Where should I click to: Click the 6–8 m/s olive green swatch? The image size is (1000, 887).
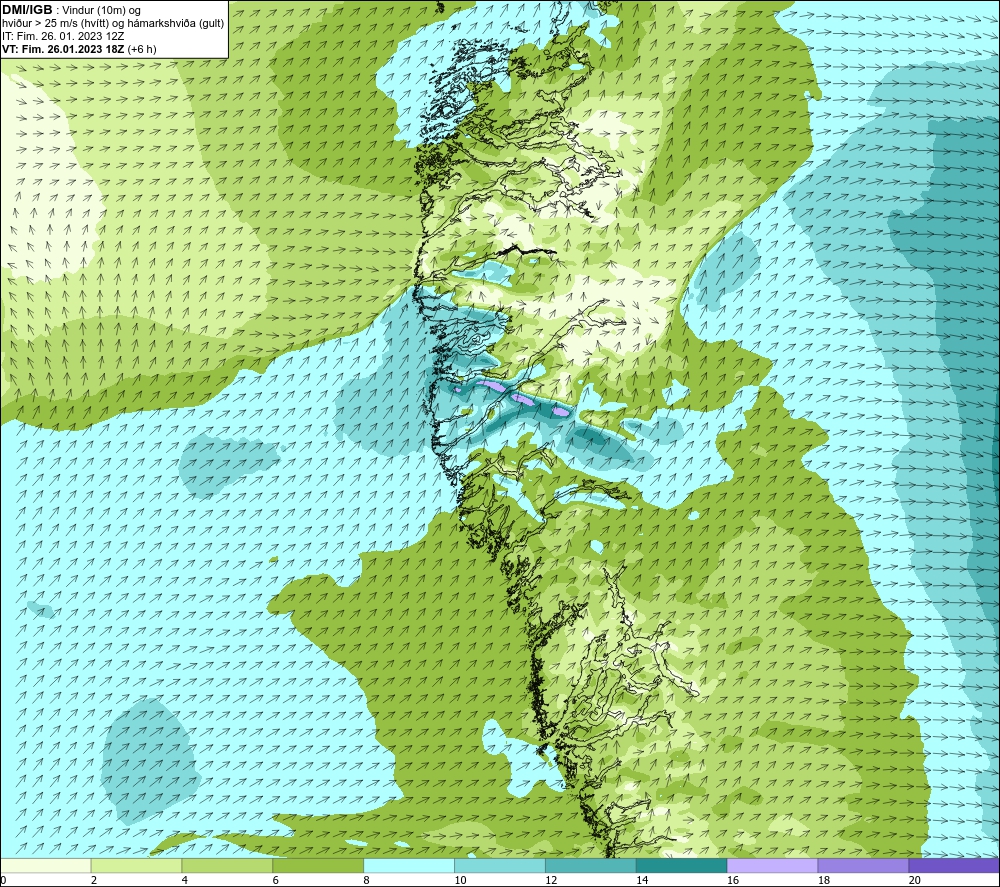point(318,865)
